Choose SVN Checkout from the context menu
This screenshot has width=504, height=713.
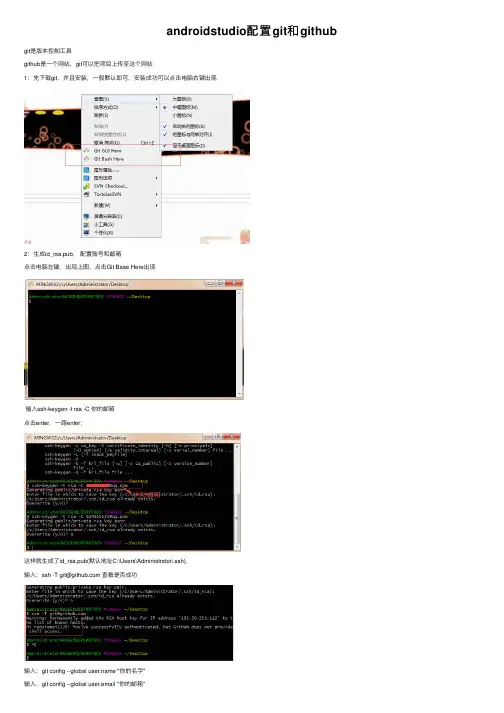point(111,186)
